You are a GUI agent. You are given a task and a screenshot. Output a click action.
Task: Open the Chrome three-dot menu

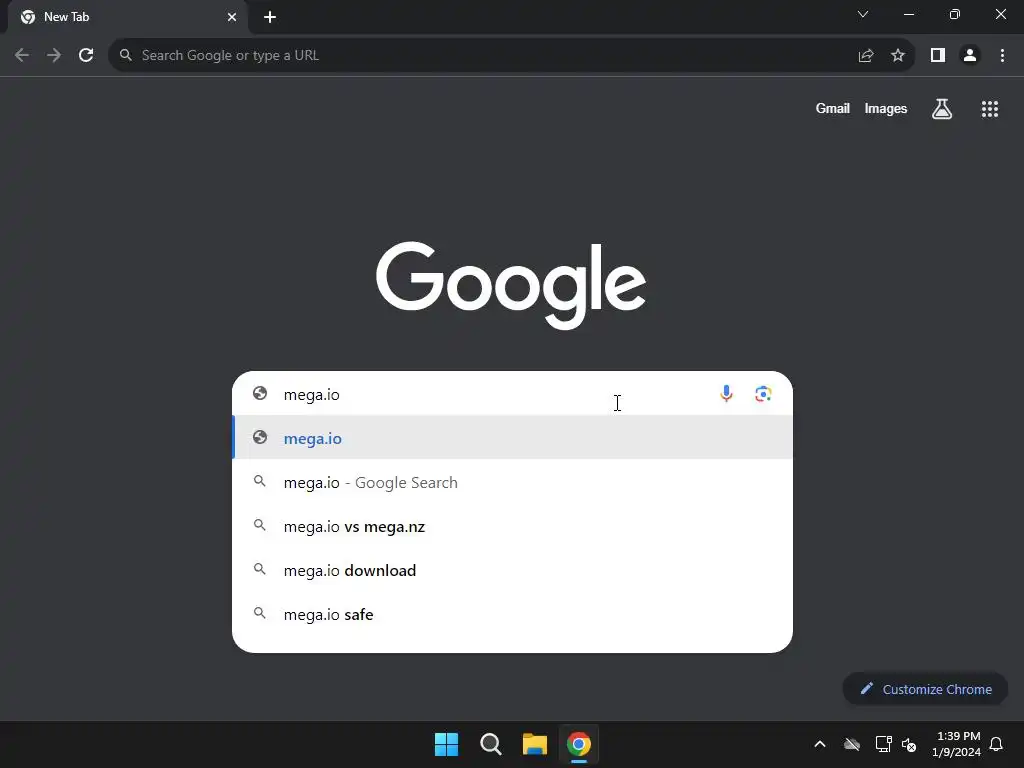click(x=1002, y=56)
